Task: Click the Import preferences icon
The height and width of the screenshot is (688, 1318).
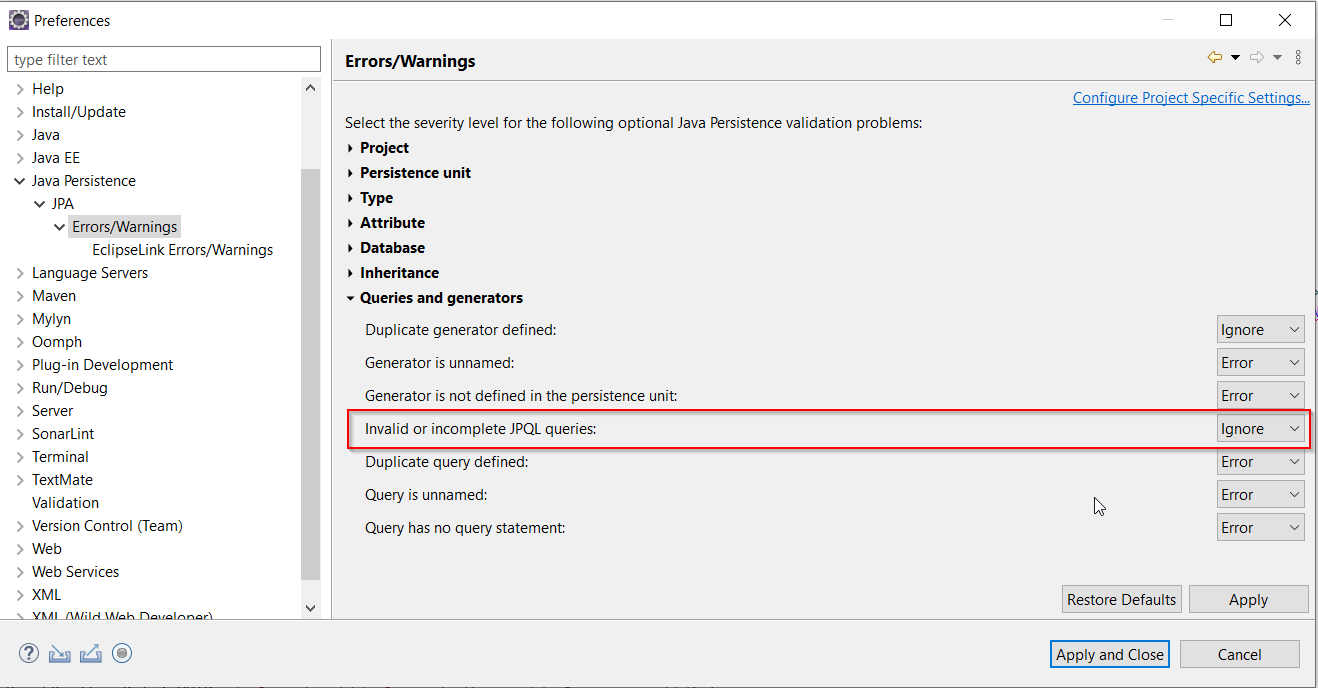Action: 59,654
